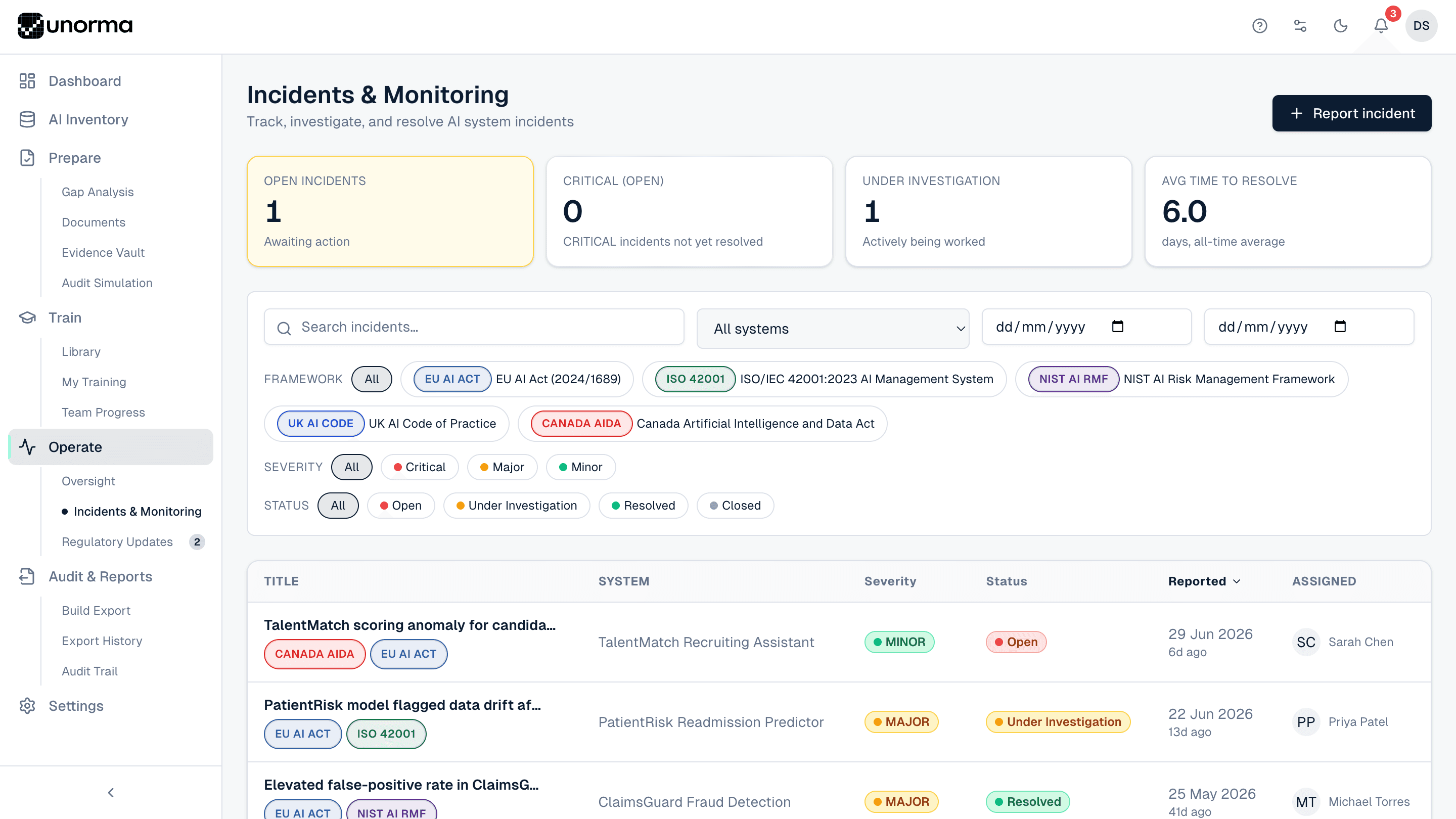Click Under Investigation summary card
1456x819 pixels.
(x=988, y=211)
